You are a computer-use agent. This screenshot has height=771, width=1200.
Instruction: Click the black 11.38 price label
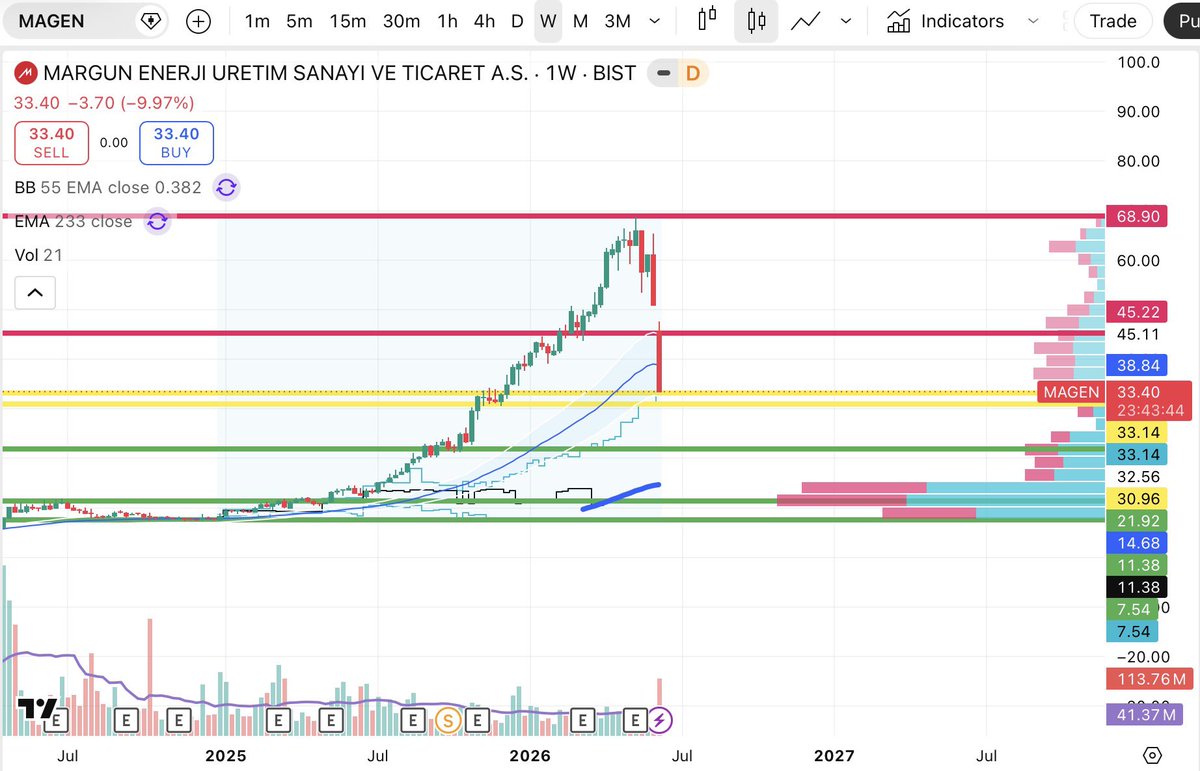(x=1136, y=586)
